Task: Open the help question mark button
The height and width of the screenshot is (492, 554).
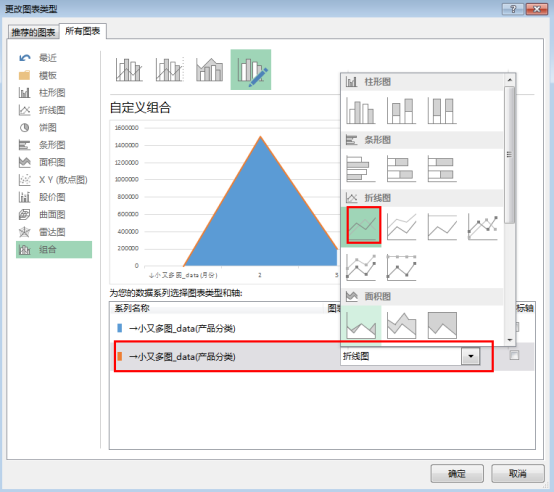Action: pos(513,9)
